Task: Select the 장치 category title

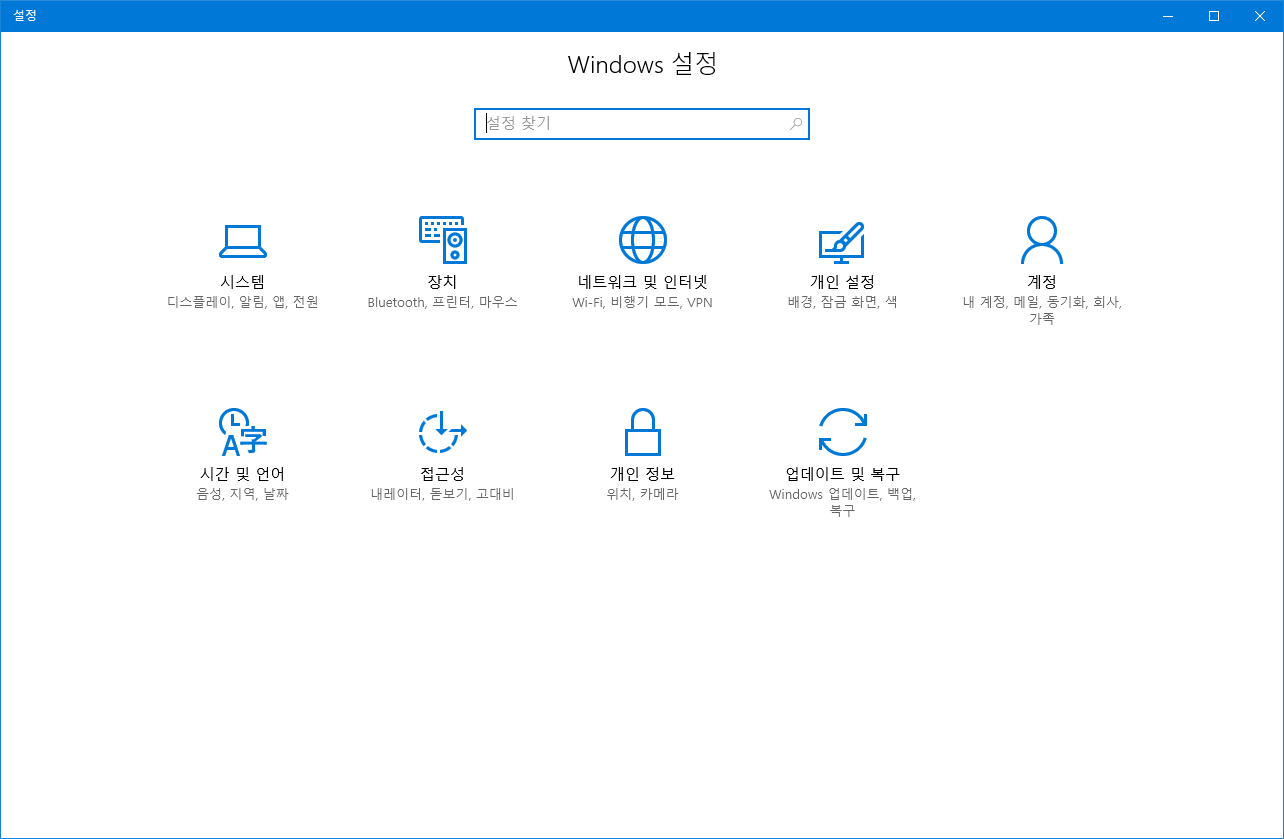Action: click(x=442, y=282)
